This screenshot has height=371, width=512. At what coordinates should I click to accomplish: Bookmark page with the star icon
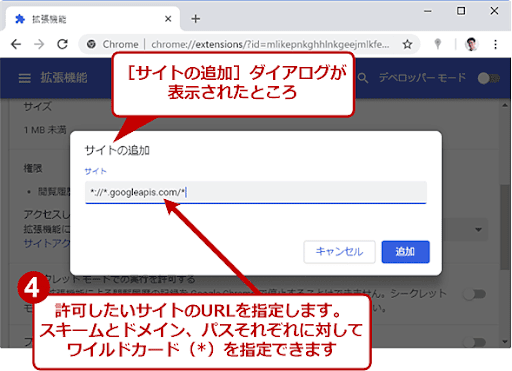pyautogui.click(x=407, y=44)
